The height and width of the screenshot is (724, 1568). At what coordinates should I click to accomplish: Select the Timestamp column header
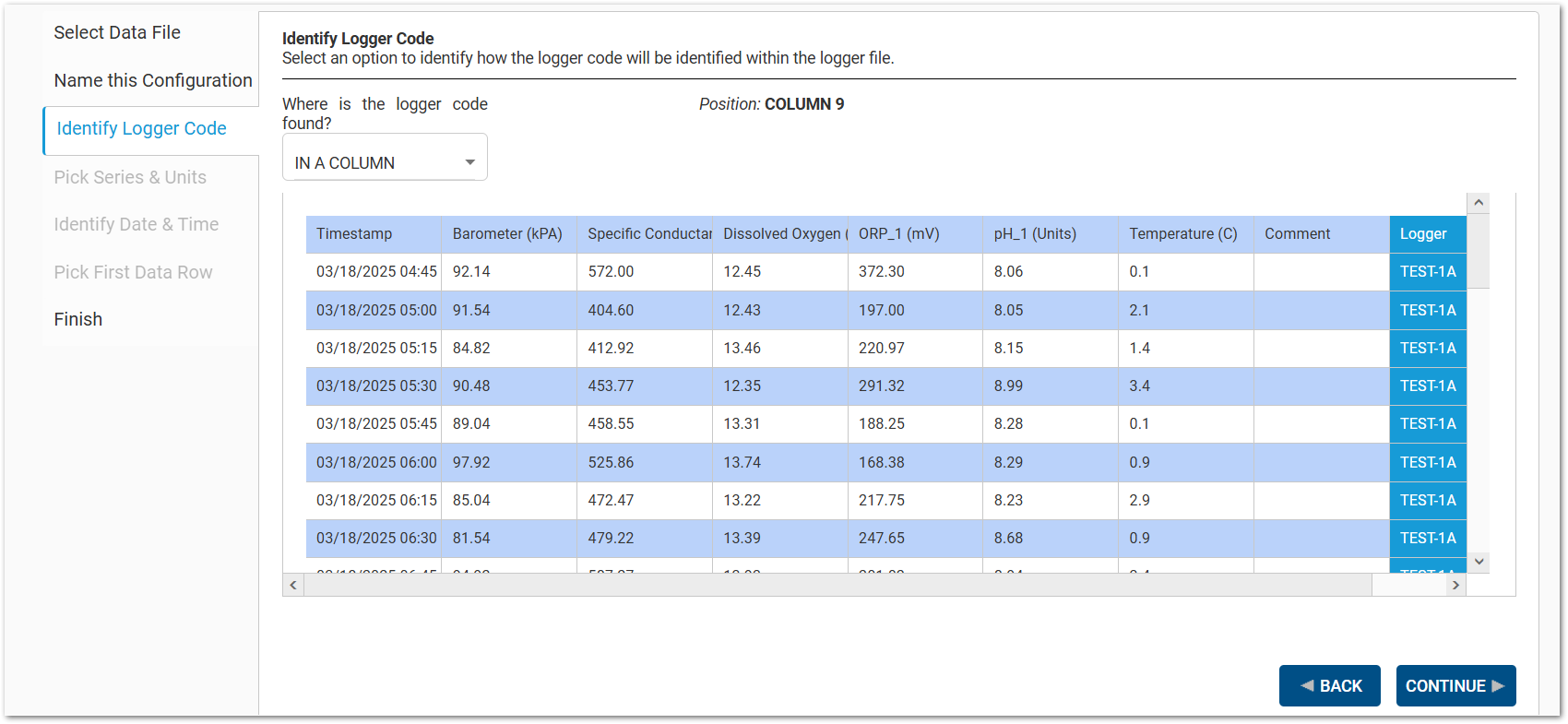tap(374, 234)
